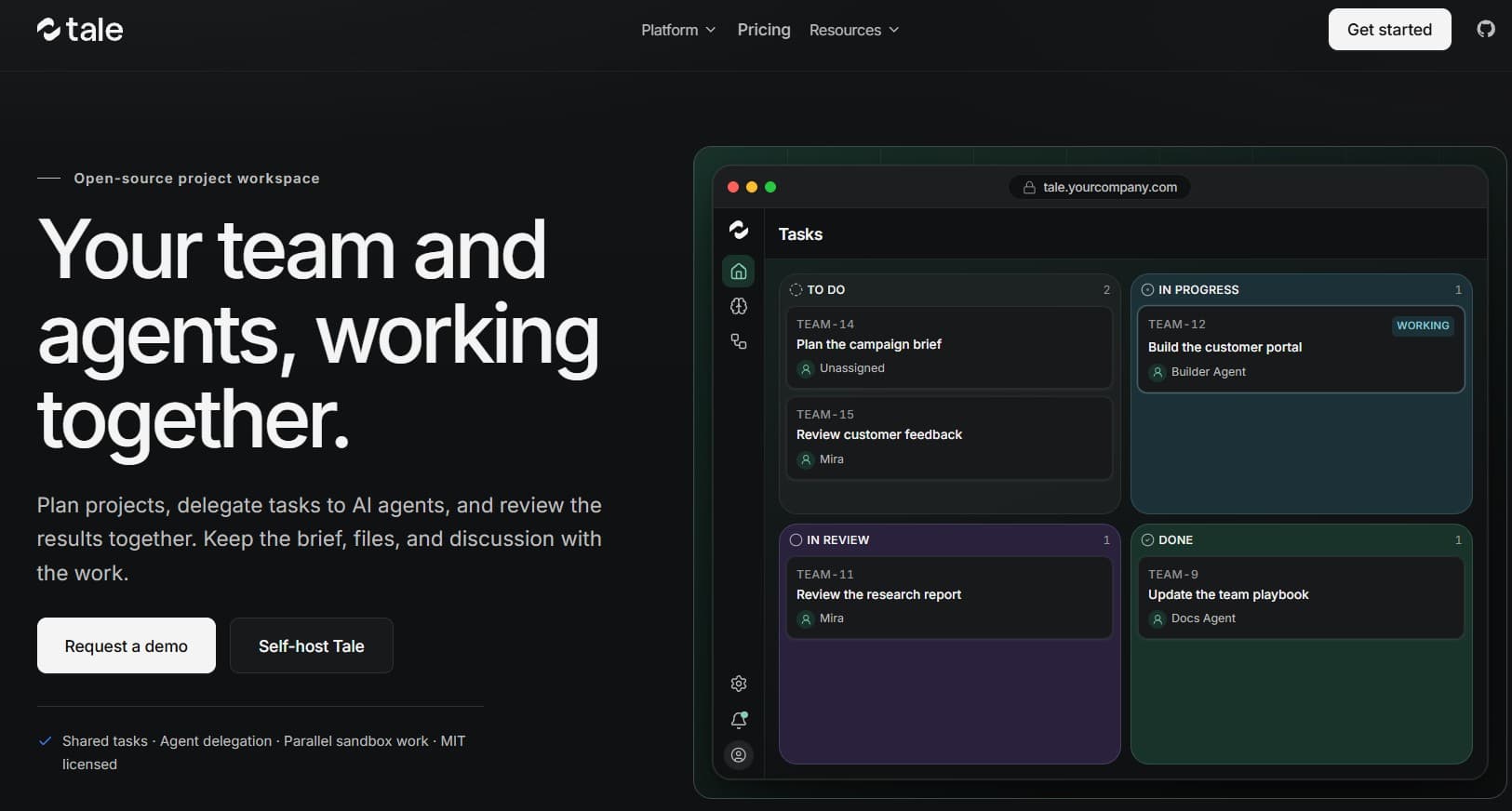Open the user profile icon in sidebar
The image size is (1512, 811).
click(739, 755)
